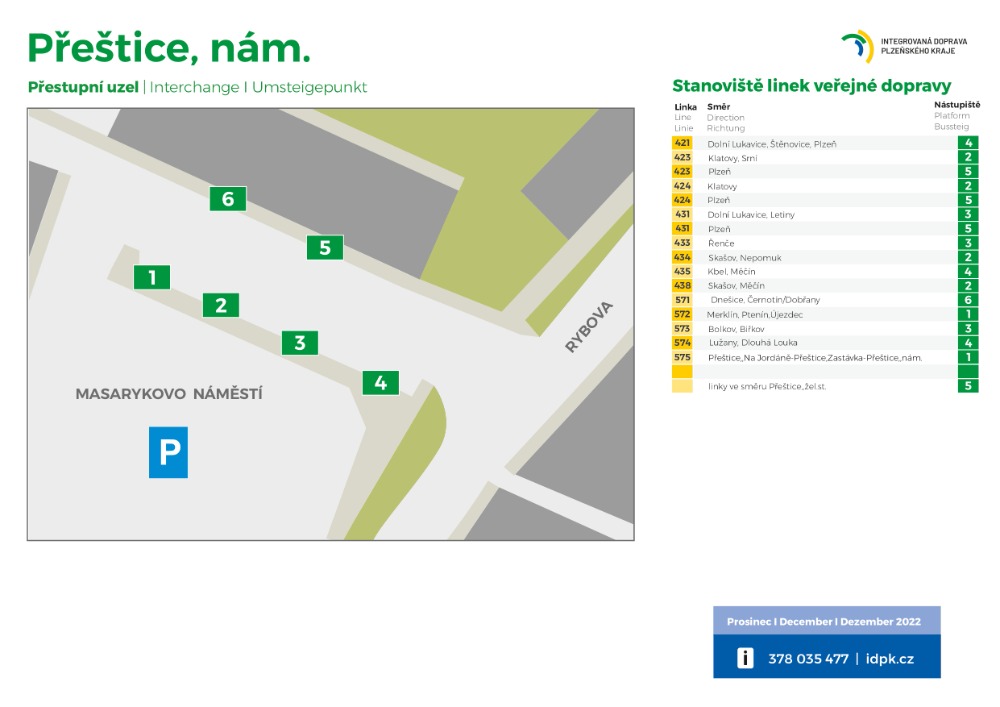Click the phone number 378 035 477
The height and width of the screenshot is (707, 1000).
(x=808, y=658)
